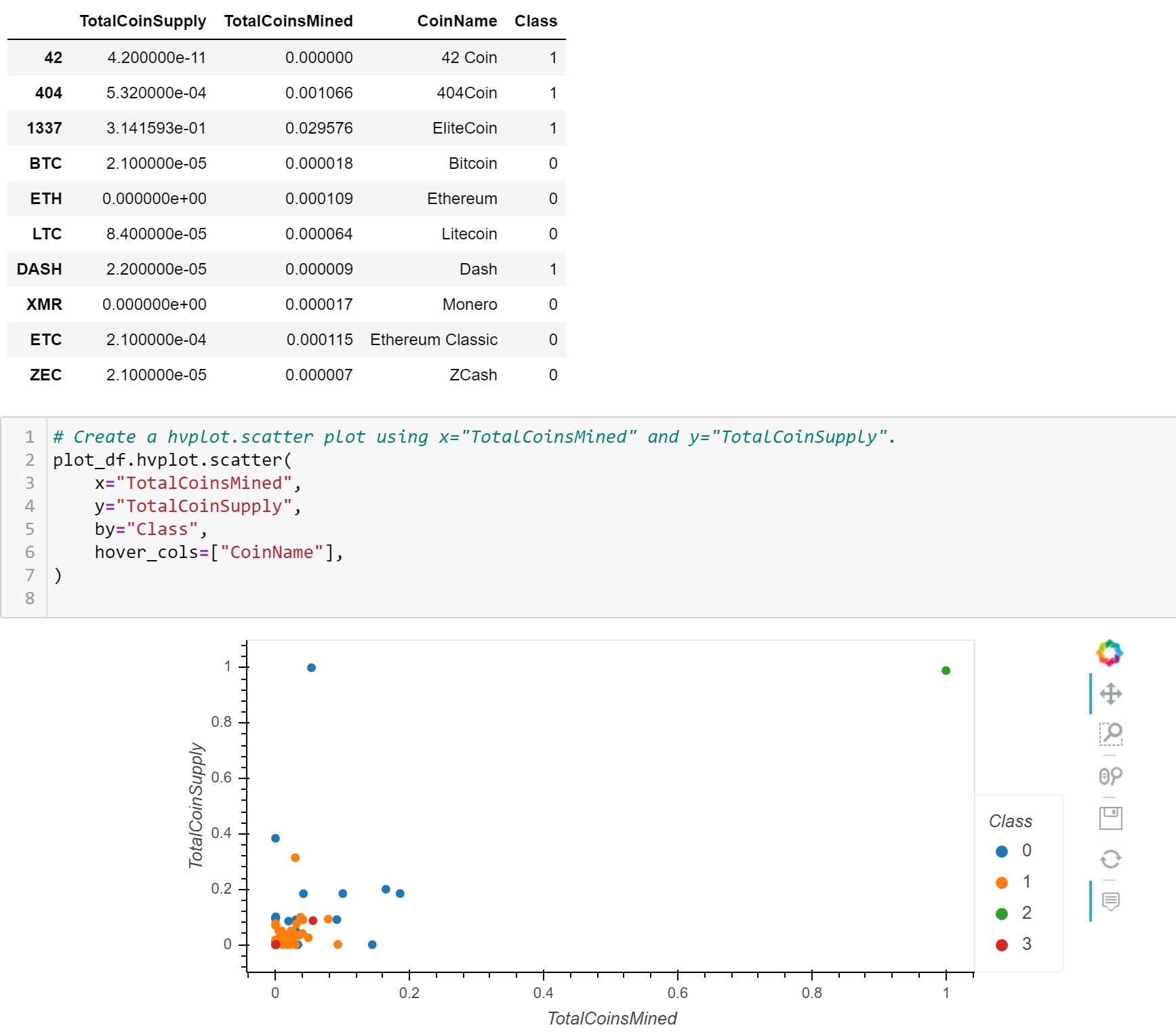Click the hover_cols code line
Screen dimensions: 1176x1032
point(219,552)
